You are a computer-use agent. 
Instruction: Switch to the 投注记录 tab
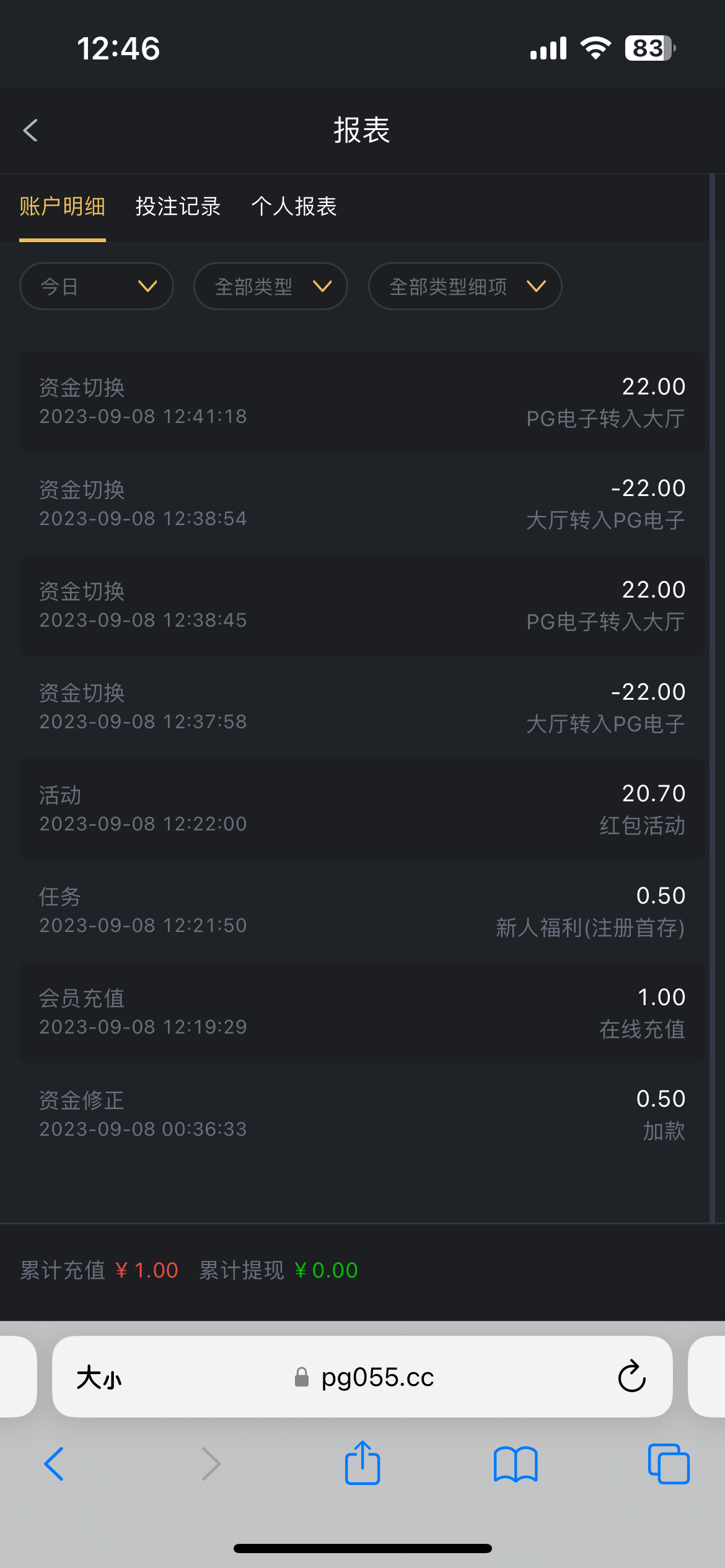point(178,206)
